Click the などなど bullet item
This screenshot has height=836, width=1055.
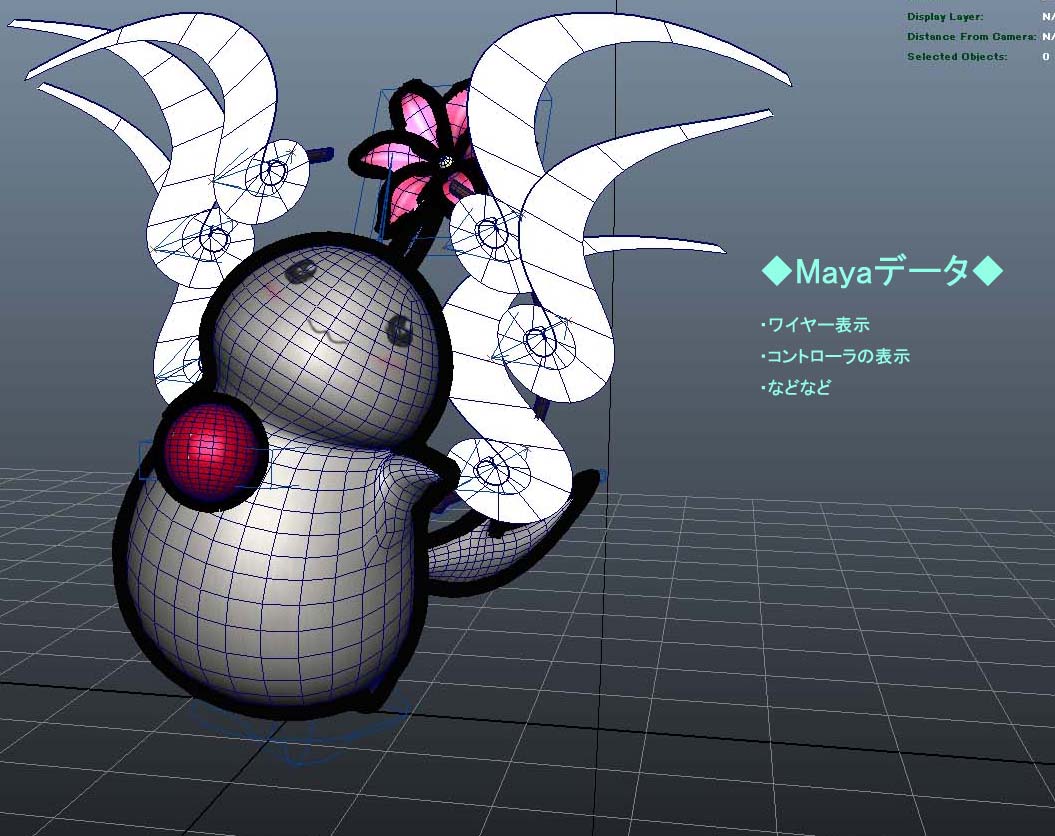coord(797,387)
